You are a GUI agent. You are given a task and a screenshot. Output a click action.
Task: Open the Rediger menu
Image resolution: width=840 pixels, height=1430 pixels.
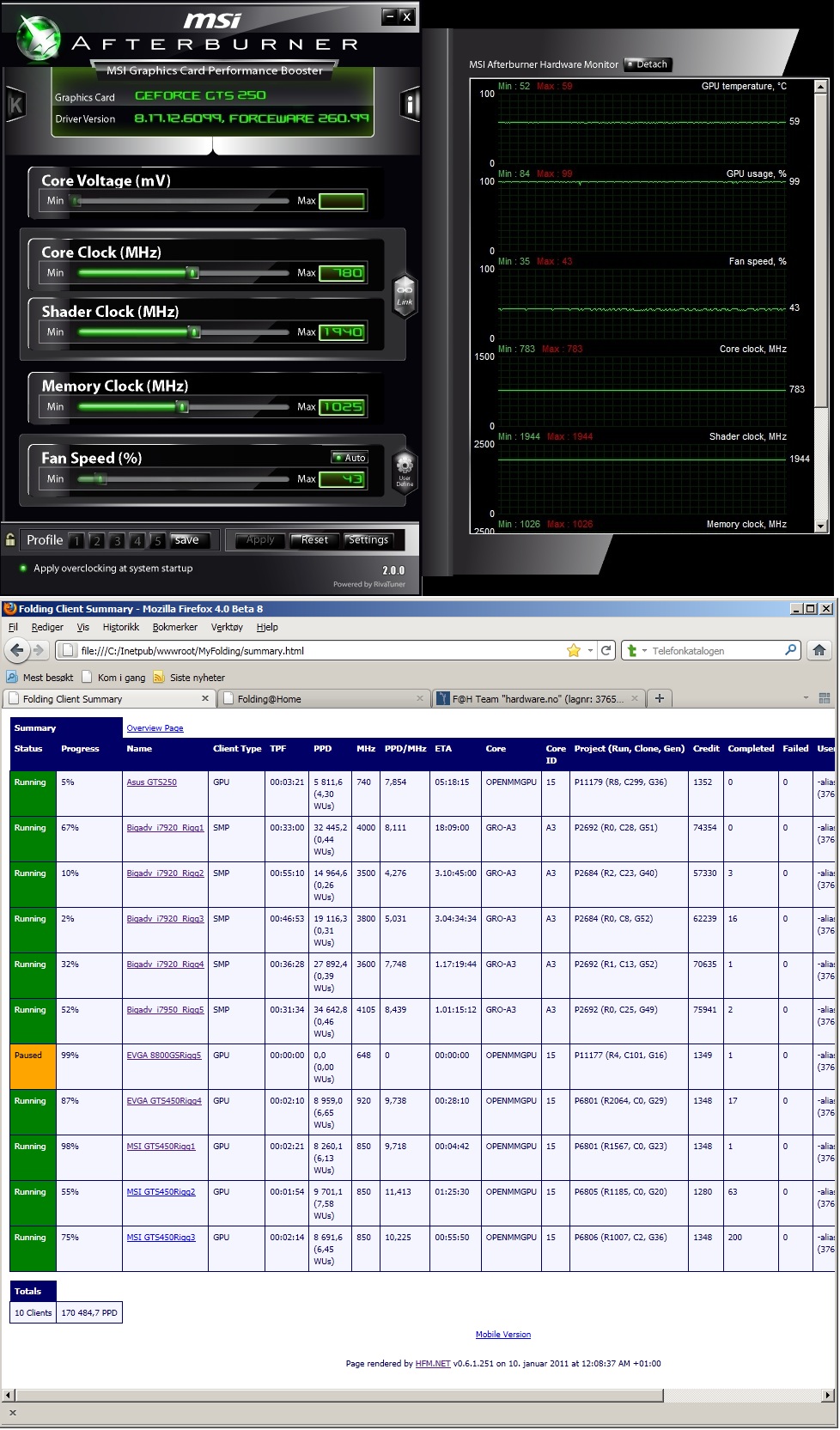(x=47, y=627)
